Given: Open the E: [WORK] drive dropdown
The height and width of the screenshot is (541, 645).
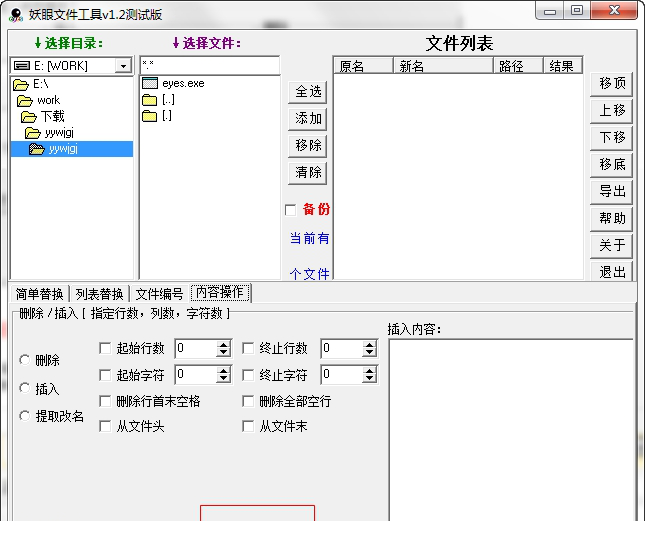Looking at the screenshot, I should (x=123, y=66).
